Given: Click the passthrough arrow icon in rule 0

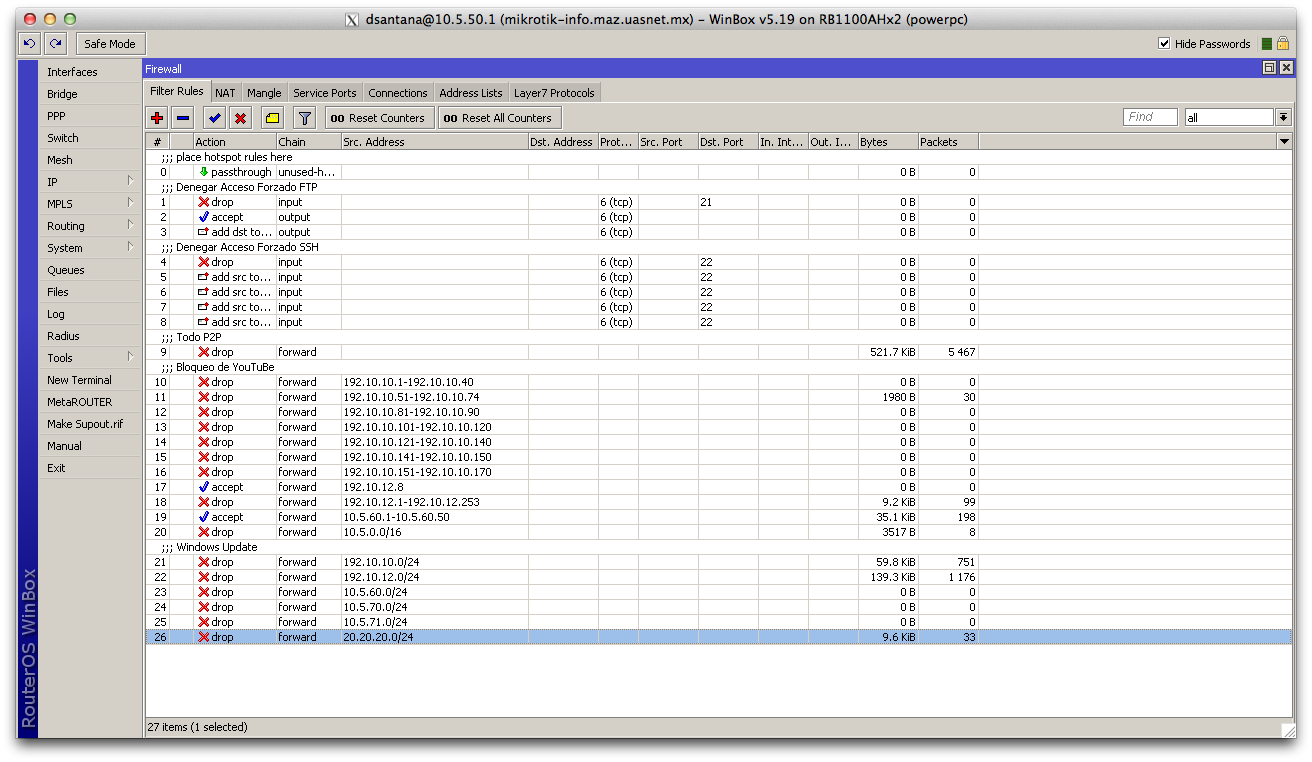Looking at the screenshot, I should [204, 172].
